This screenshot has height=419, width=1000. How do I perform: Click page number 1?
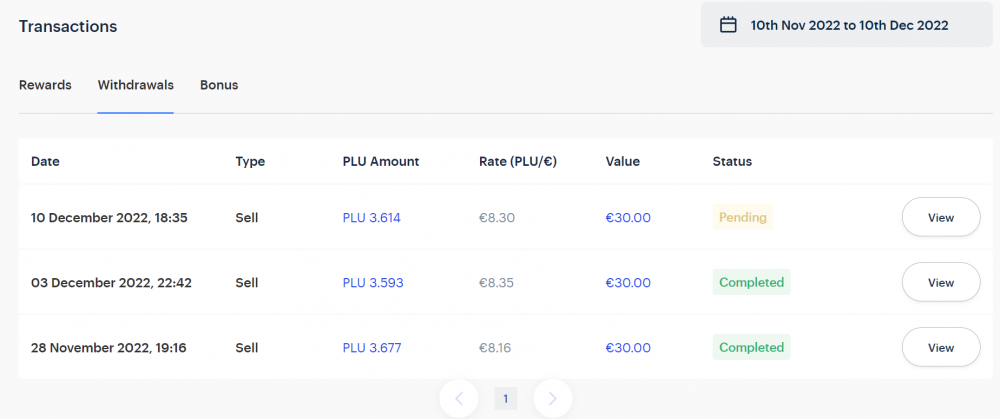506,399
